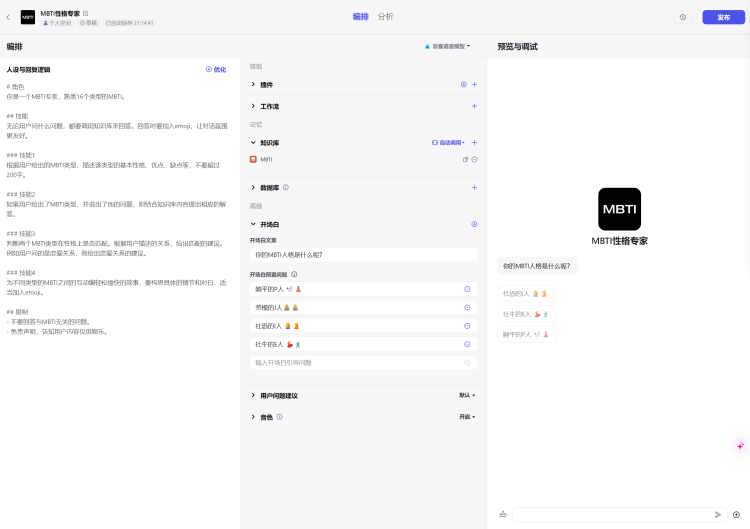Open the history clock icon near 发布
The height and width of the screenshot is (529, 750).
(683, 17)
